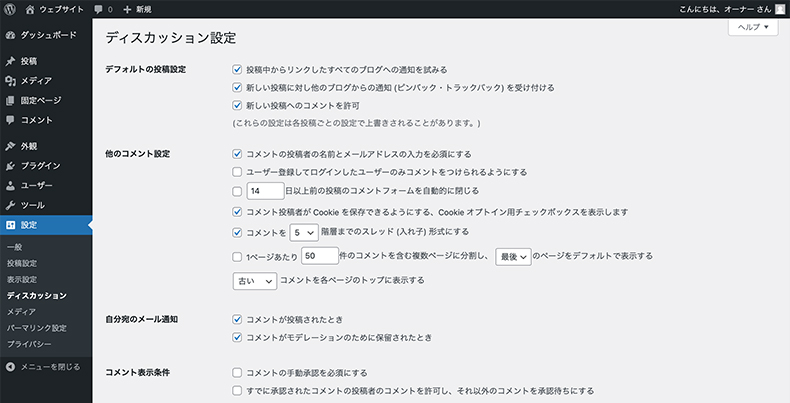Enable previously approved comment author checkbox

click(237, 391)
